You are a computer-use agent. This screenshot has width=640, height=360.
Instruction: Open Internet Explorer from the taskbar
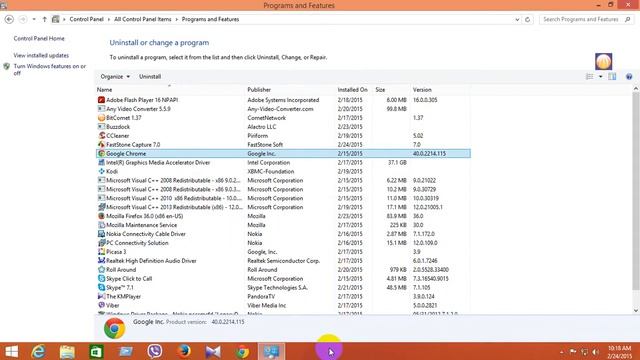pyautogui.click(x=38, y=351)
